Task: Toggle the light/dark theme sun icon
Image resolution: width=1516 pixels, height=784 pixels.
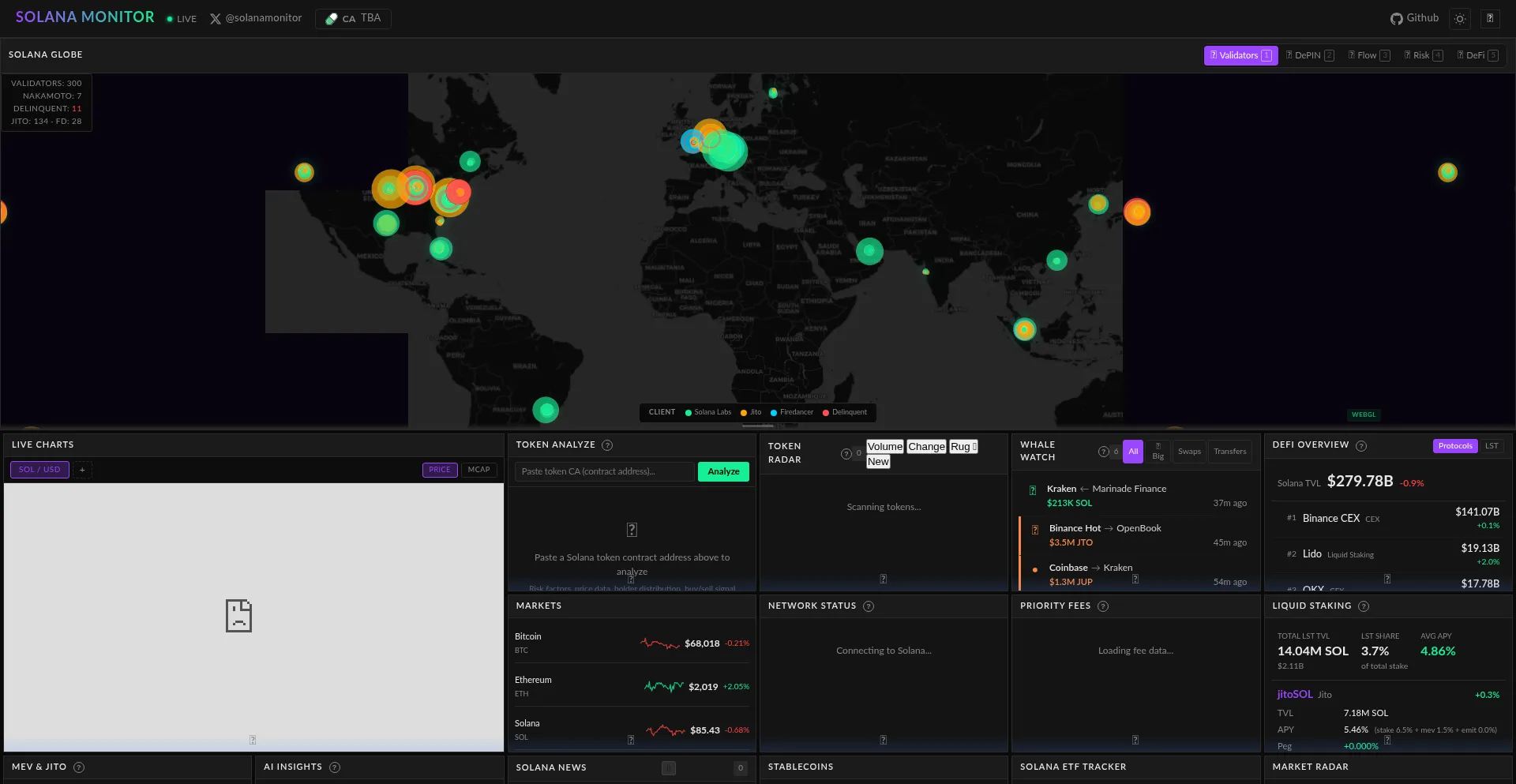Action: pos(1460,18)
